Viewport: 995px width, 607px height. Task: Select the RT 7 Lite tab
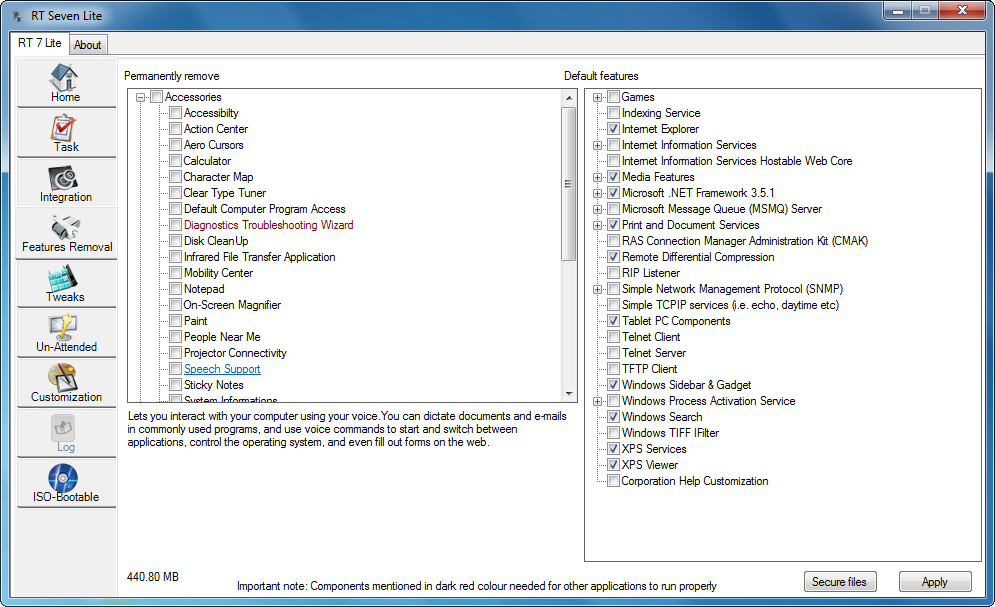click(x=39, y=43)
